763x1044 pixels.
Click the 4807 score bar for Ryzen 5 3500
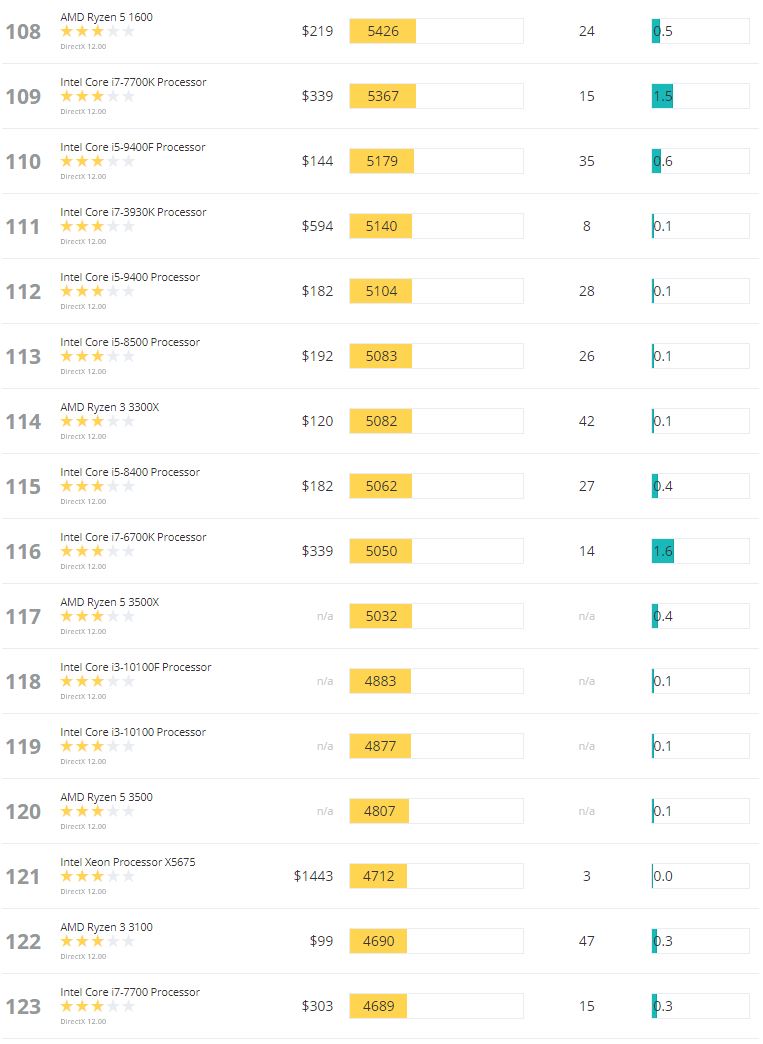click(436, 811)
